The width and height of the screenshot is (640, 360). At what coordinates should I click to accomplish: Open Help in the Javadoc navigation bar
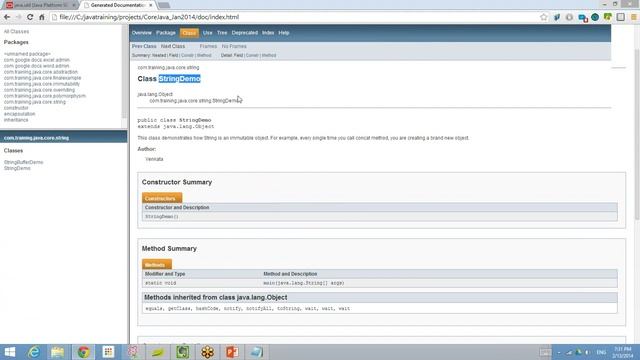coord(284,33)
